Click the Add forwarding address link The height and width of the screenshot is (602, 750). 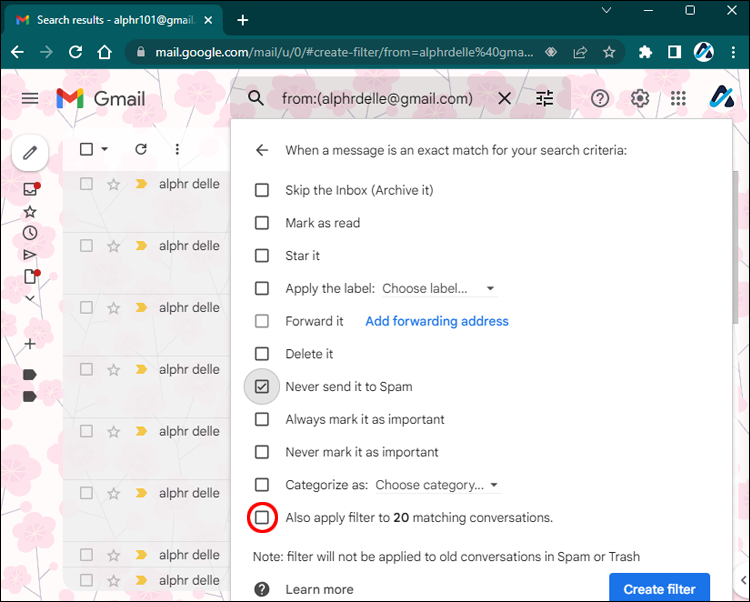(x=437, y=321)
